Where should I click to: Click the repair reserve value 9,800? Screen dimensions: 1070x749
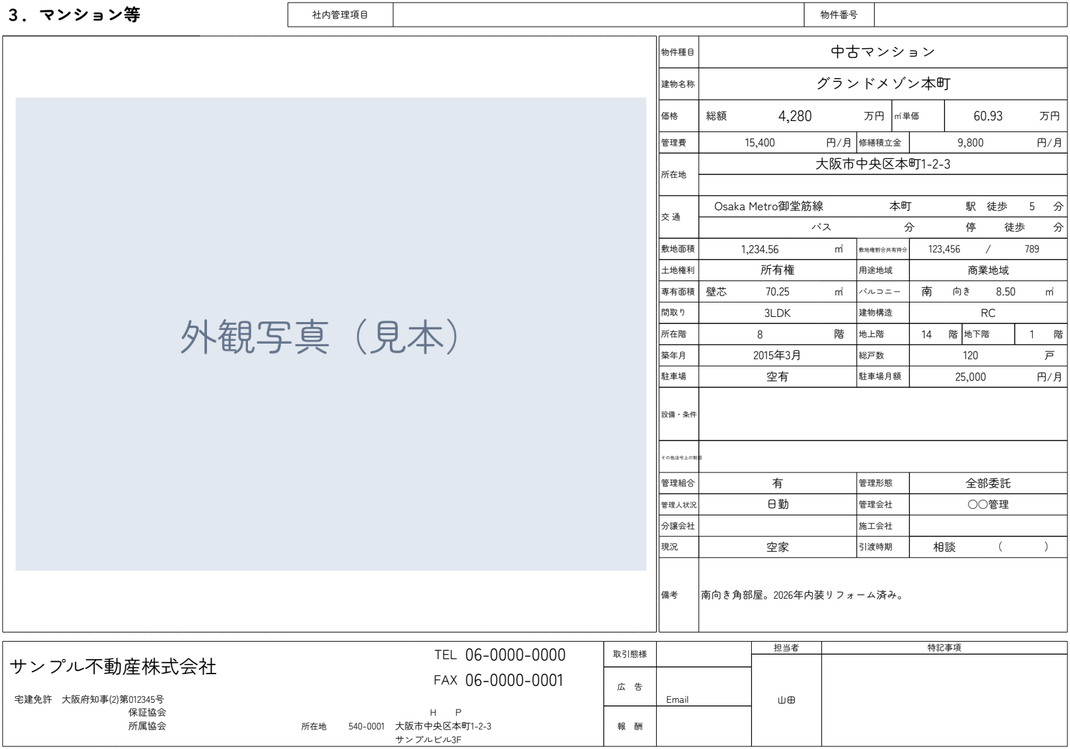coord(970,143)
